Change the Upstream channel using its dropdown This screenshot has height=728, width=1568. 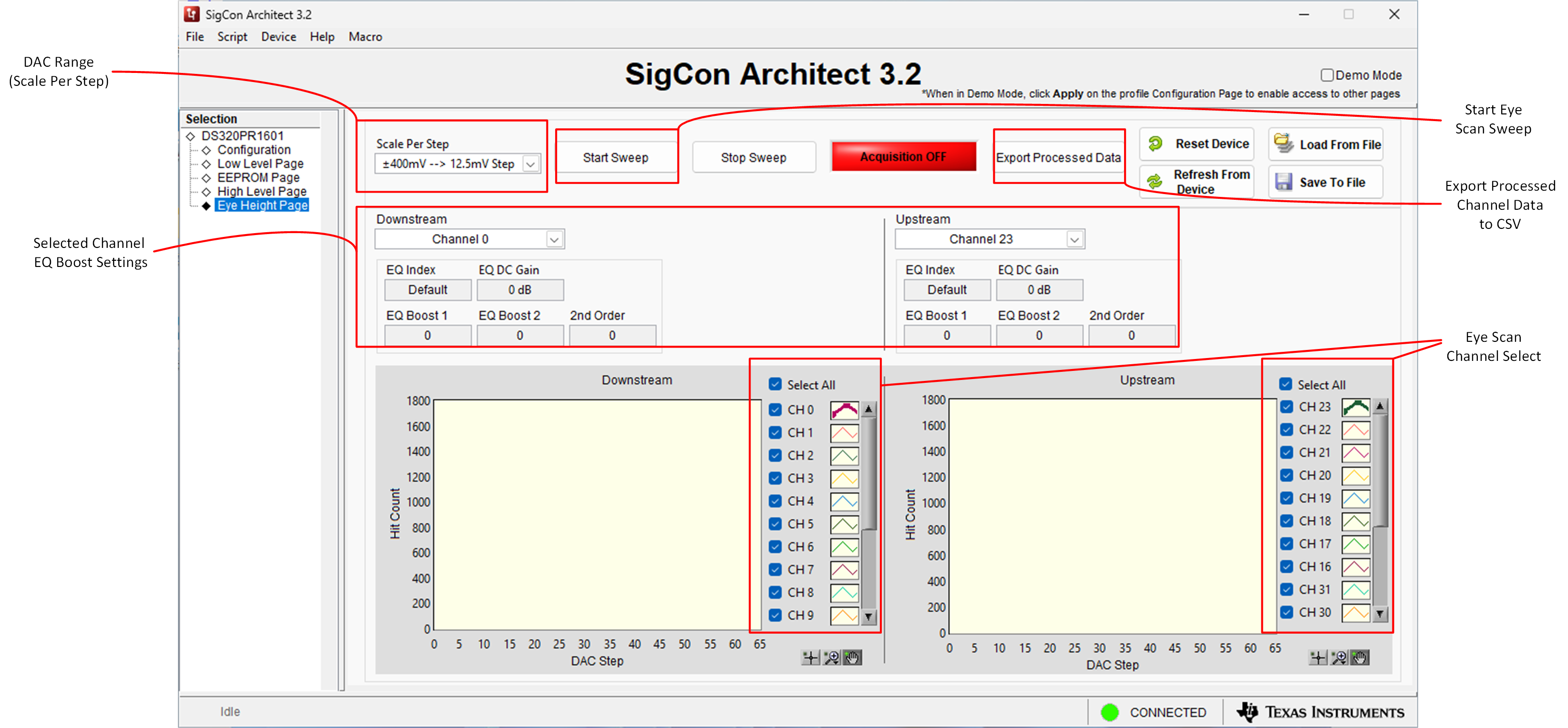(1075, 238)
